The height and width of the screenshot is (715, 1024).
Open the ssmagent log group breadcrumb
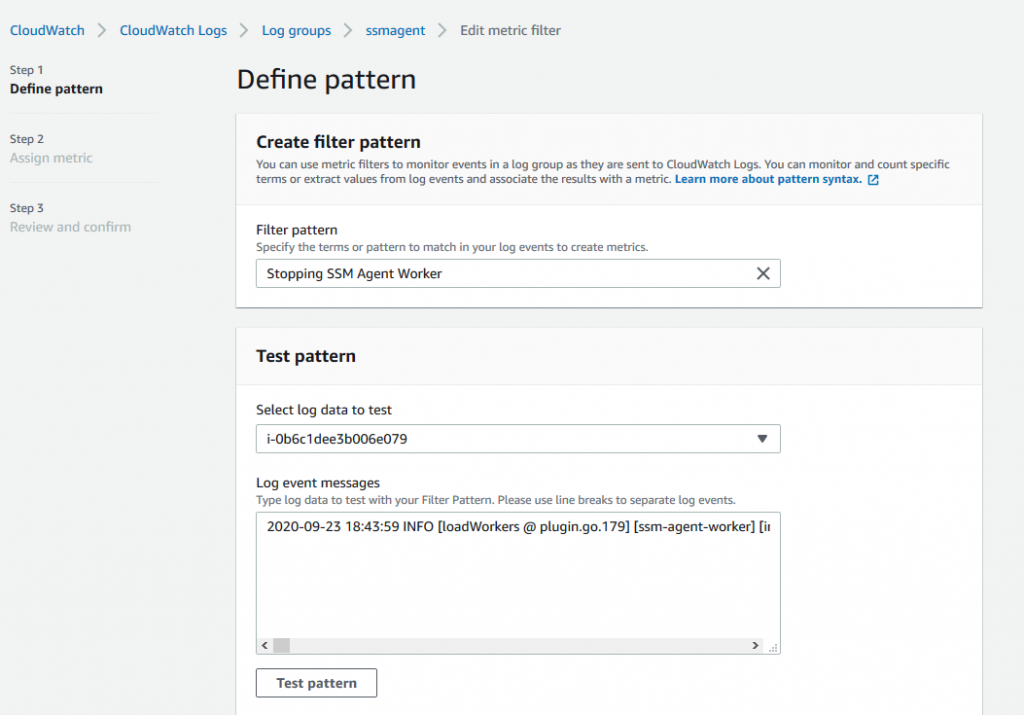click(x=395, y=30)
